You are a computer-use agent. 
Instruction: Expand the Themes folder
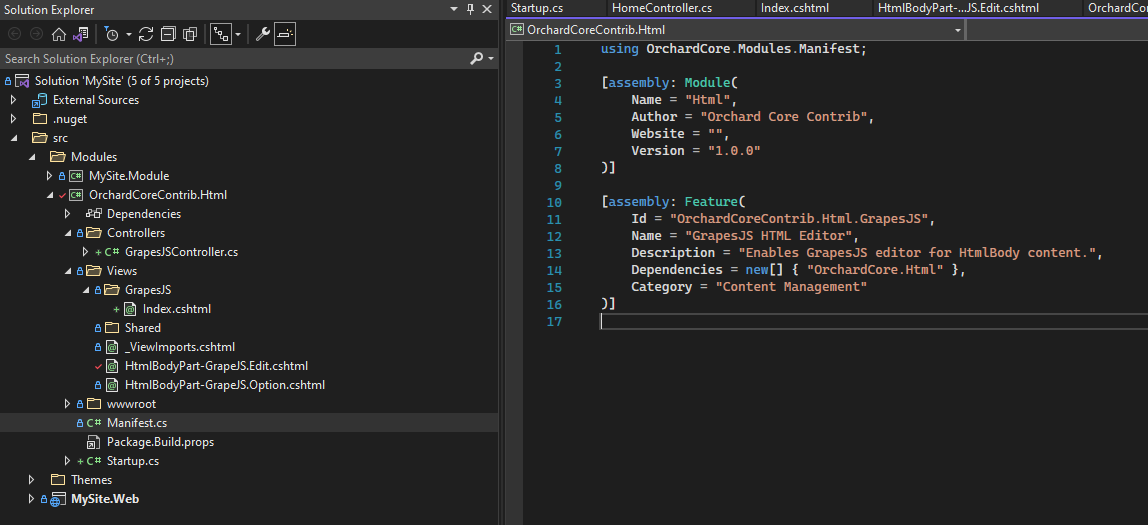[31, 480]
